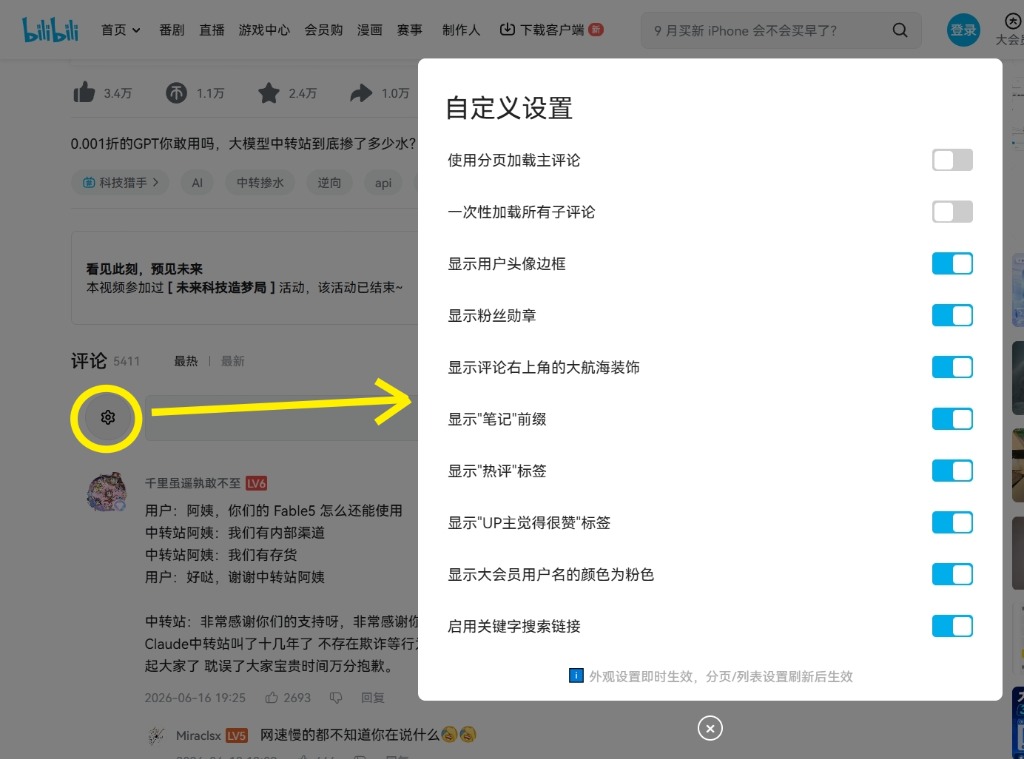Screen dimensions: 1024x759
Task: Toggle 一次性加载所有子评论 switch
Action: coord(952,212)
